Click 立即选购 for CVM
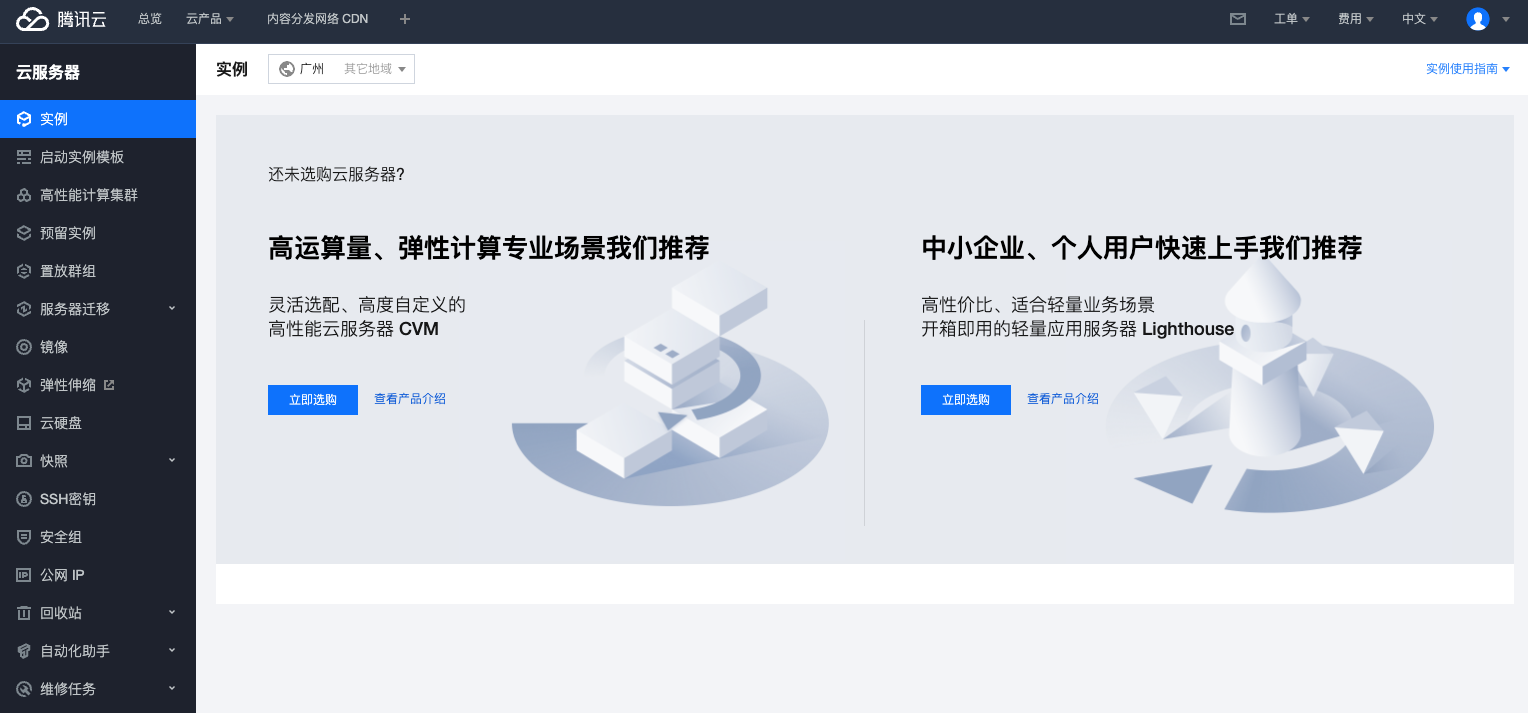 pyautogui.click(x=313, y=399)
